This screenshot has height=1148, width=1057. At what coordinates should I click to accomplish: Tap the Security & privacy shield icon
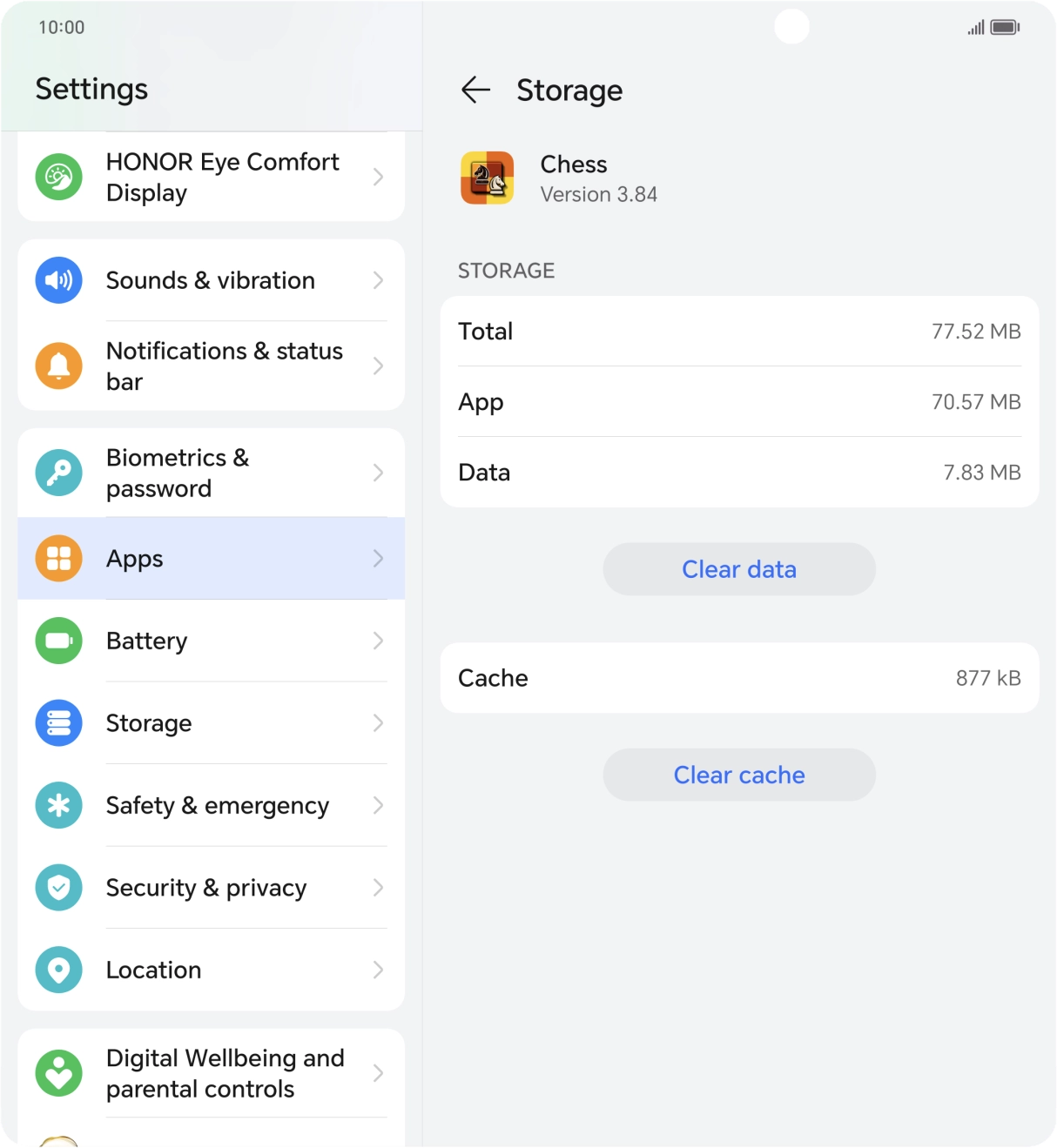click(58, 888)
